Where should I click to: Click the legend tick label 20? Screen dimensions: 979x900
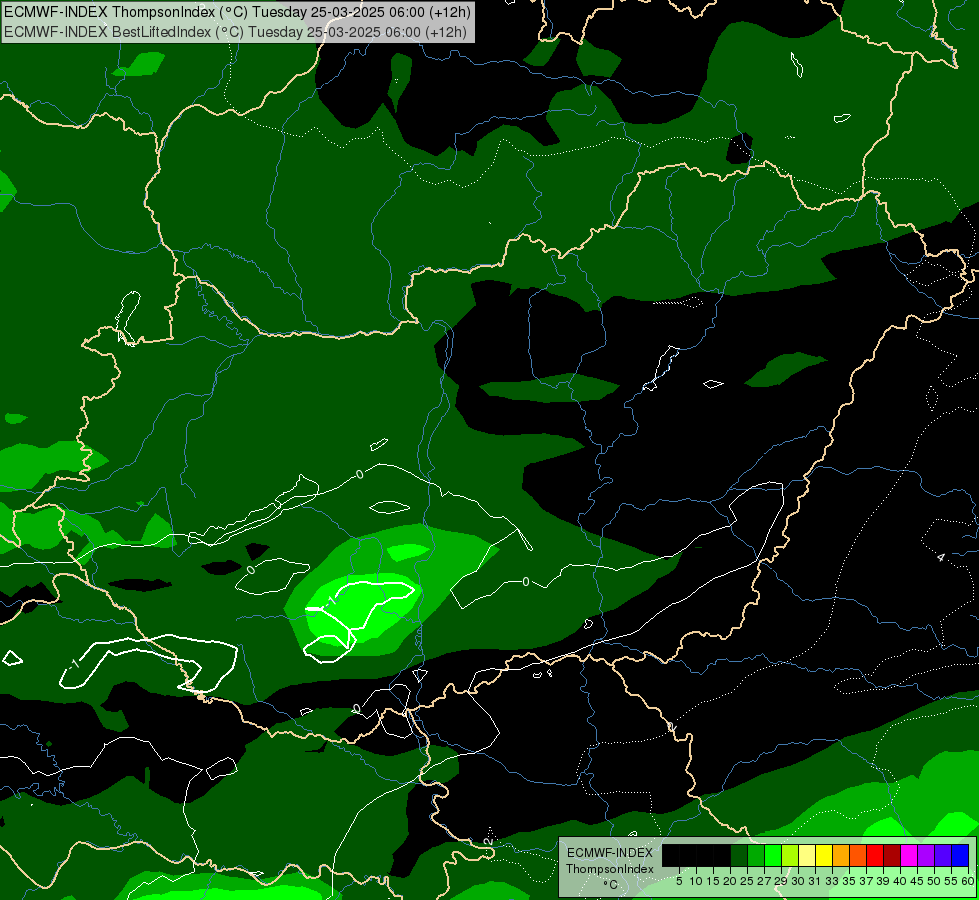(x=731, y=881)
